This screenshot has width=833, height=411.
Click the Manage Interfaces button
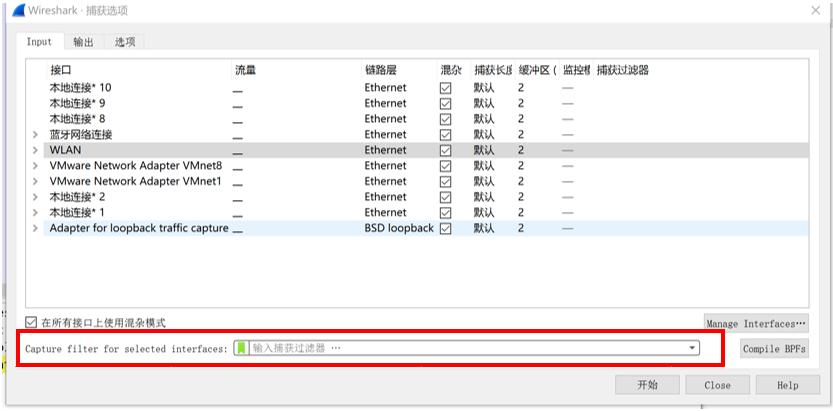(x=755, y=324)
